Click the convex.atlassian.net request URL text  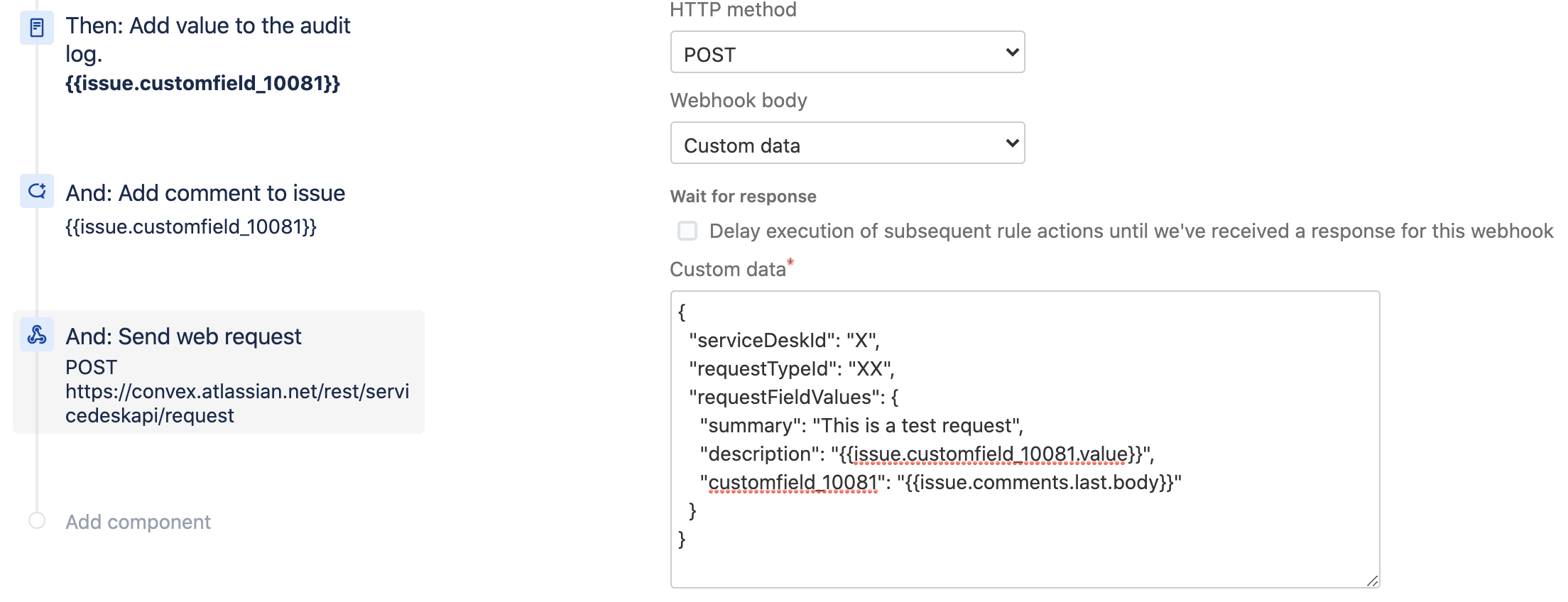(x=236, y=403)
